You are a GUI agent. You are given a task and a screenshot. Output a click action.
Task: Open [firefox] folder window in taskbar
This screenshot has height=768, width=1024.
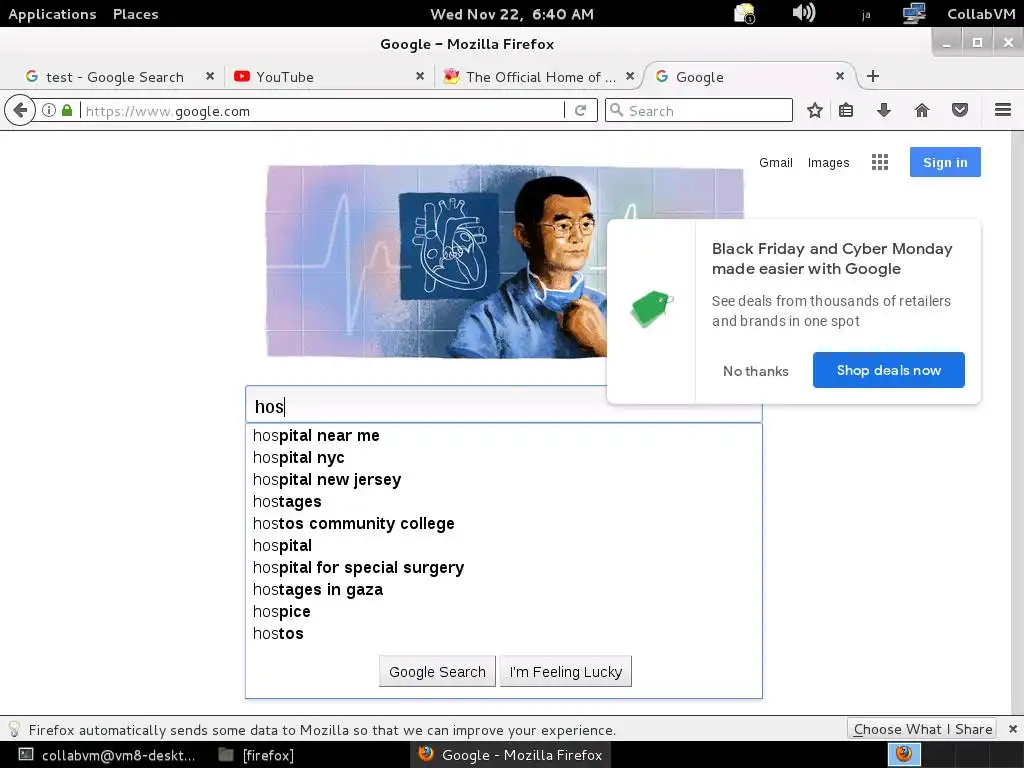(257, 755)
